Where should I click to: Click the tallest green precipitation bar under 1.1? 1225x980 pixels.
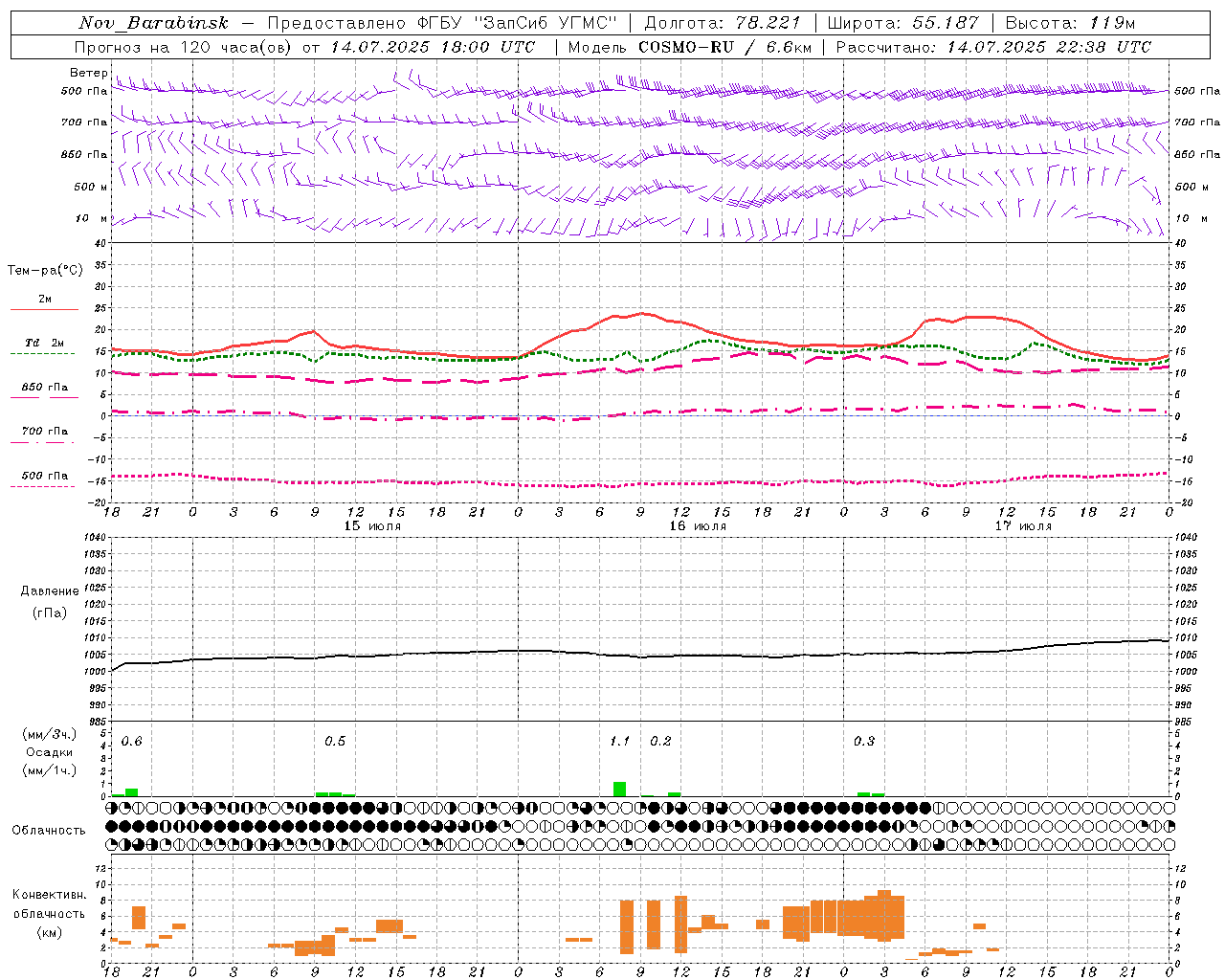coord(620,789)
